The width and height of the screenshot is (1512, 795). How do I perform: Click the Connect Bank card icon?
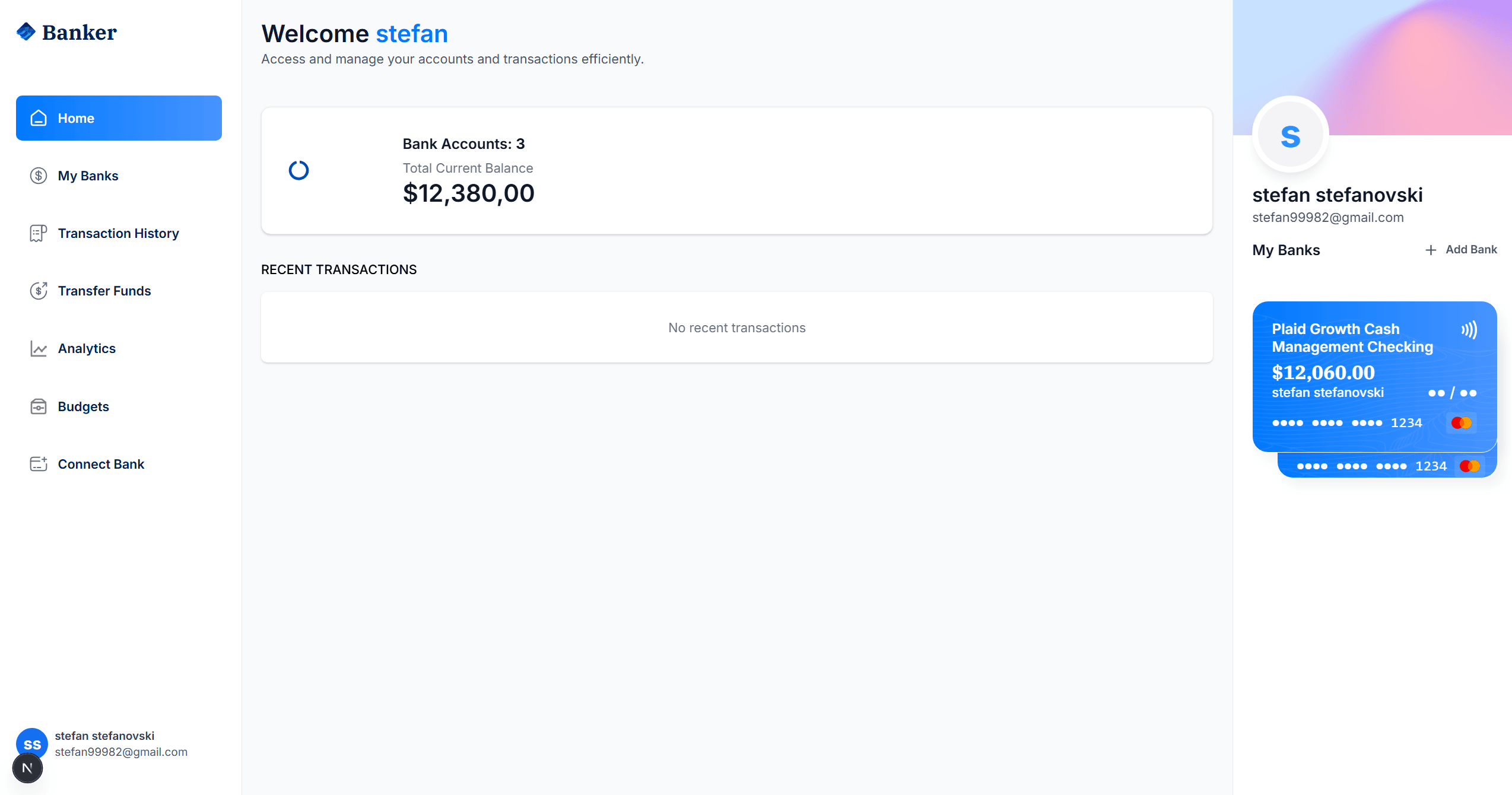pyautogui.click(x=39, y=464)
